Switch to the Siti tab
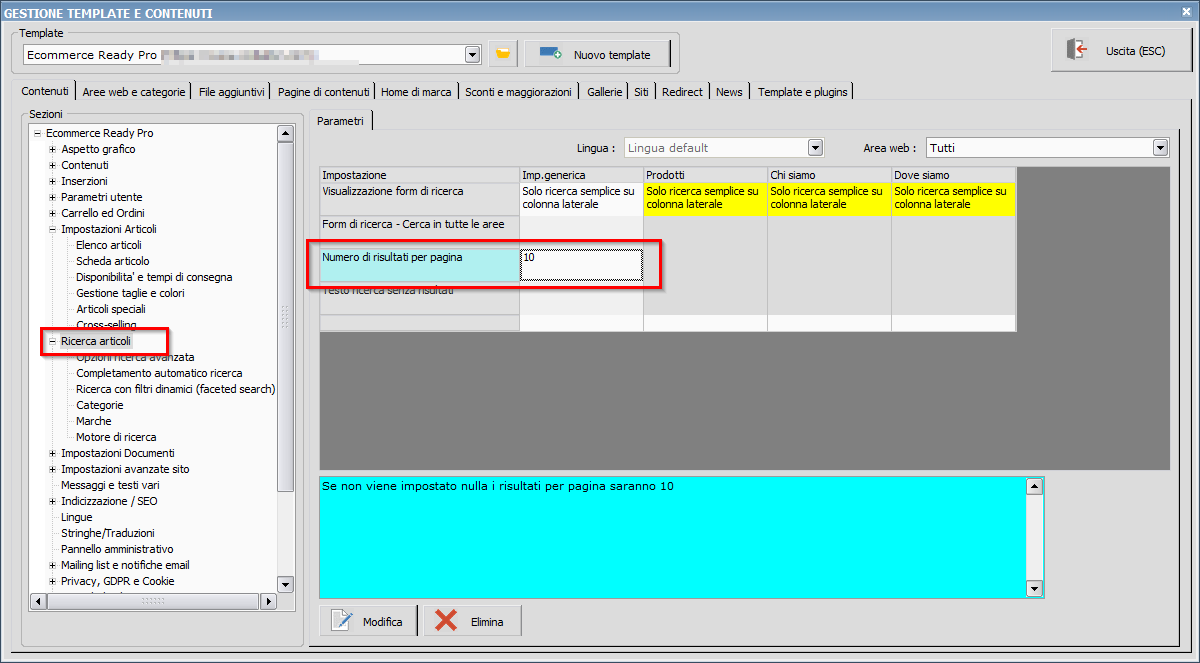This screenshot has width=1200, height=663. (x=641, y=92)
